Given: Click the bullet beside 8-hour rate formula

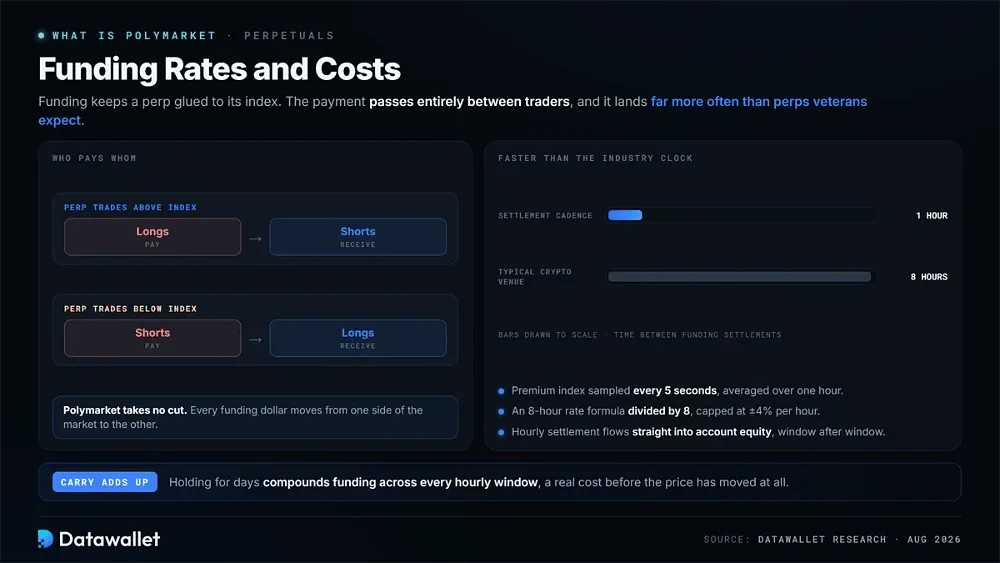Looking at the screenshot, I should tap(501, 411).
